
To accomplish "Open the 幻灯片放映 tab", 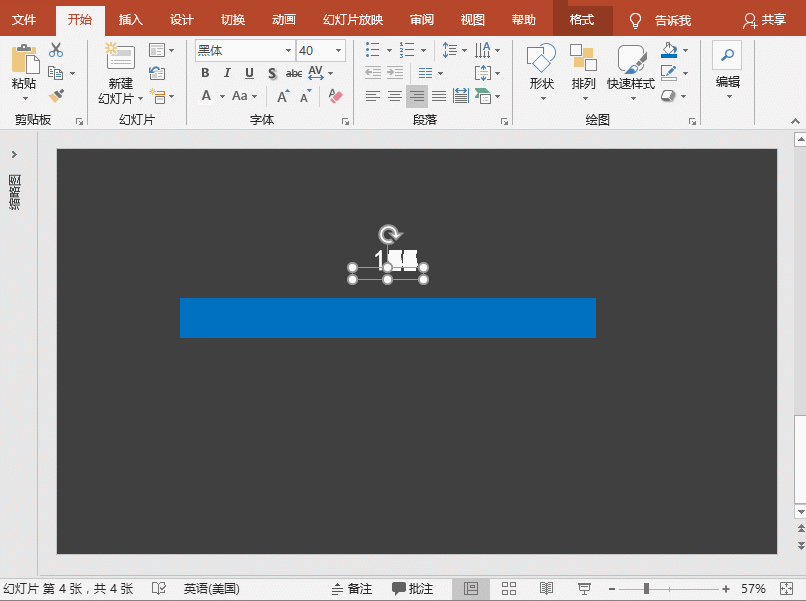I will pos(353,20).
